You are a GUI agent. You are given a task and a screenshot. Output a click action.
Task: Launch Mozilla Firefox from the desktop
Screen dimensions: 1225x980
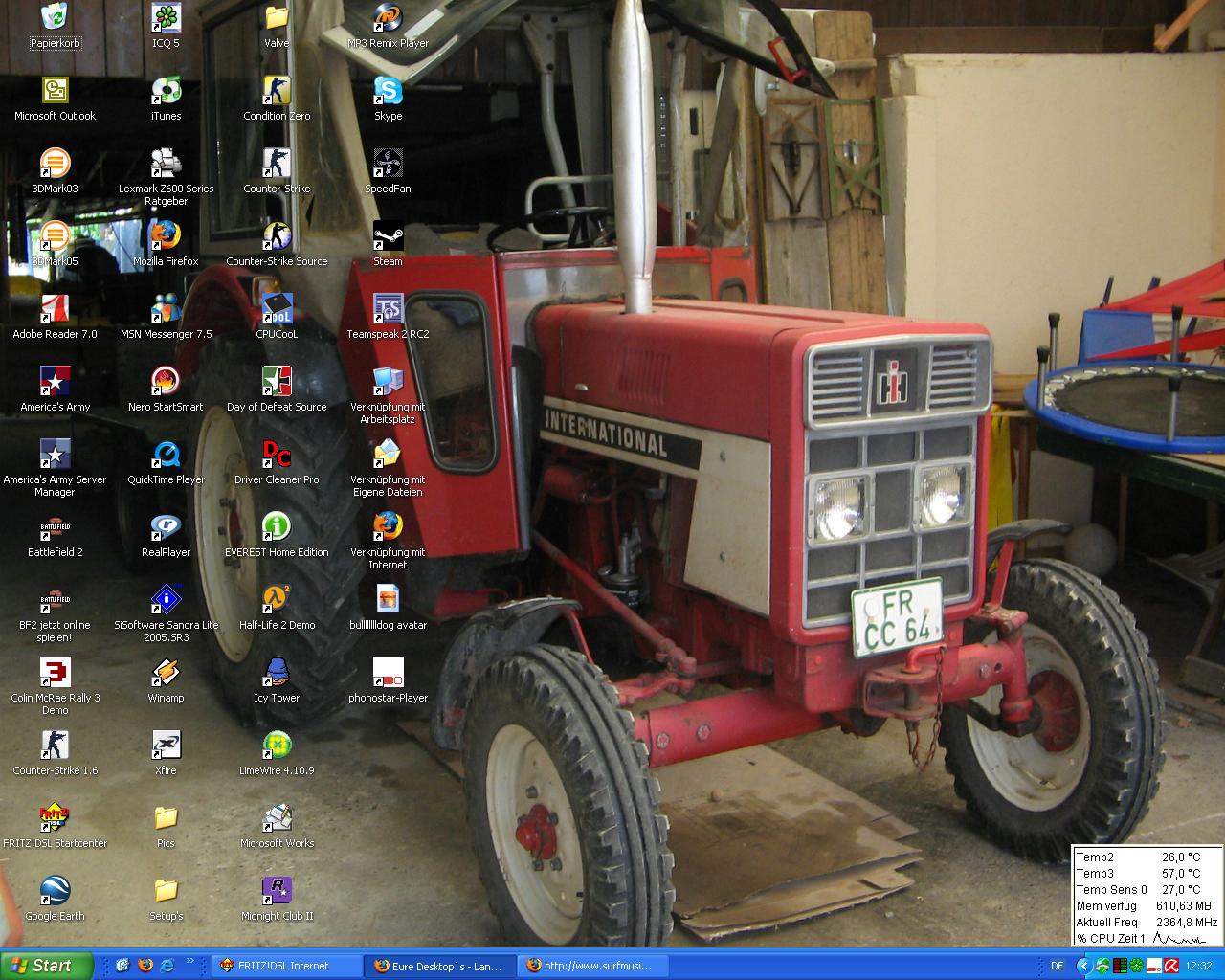coord(166,236)
